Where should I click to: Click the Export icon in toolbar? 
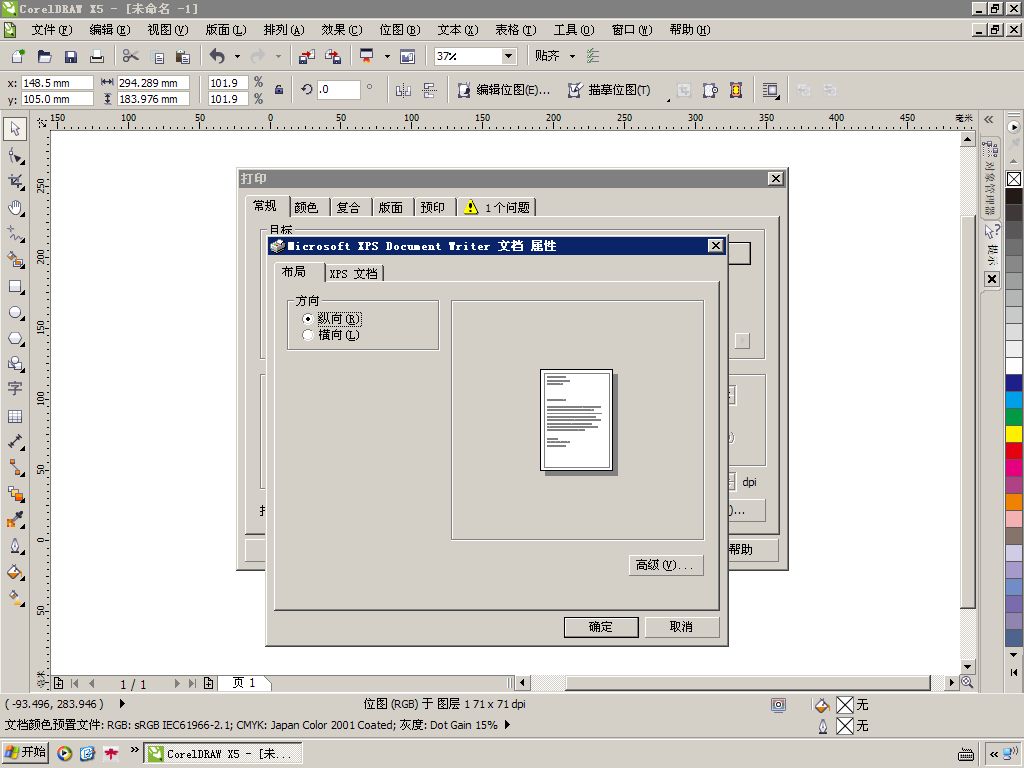point(333,56)
